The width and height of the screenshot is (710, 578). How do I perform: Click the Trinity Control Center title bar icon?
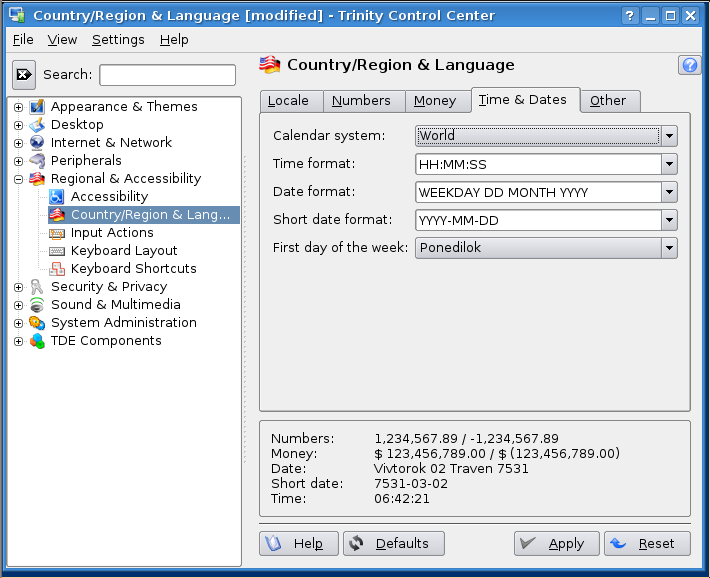pyautogui.click(x=18, y=15)
